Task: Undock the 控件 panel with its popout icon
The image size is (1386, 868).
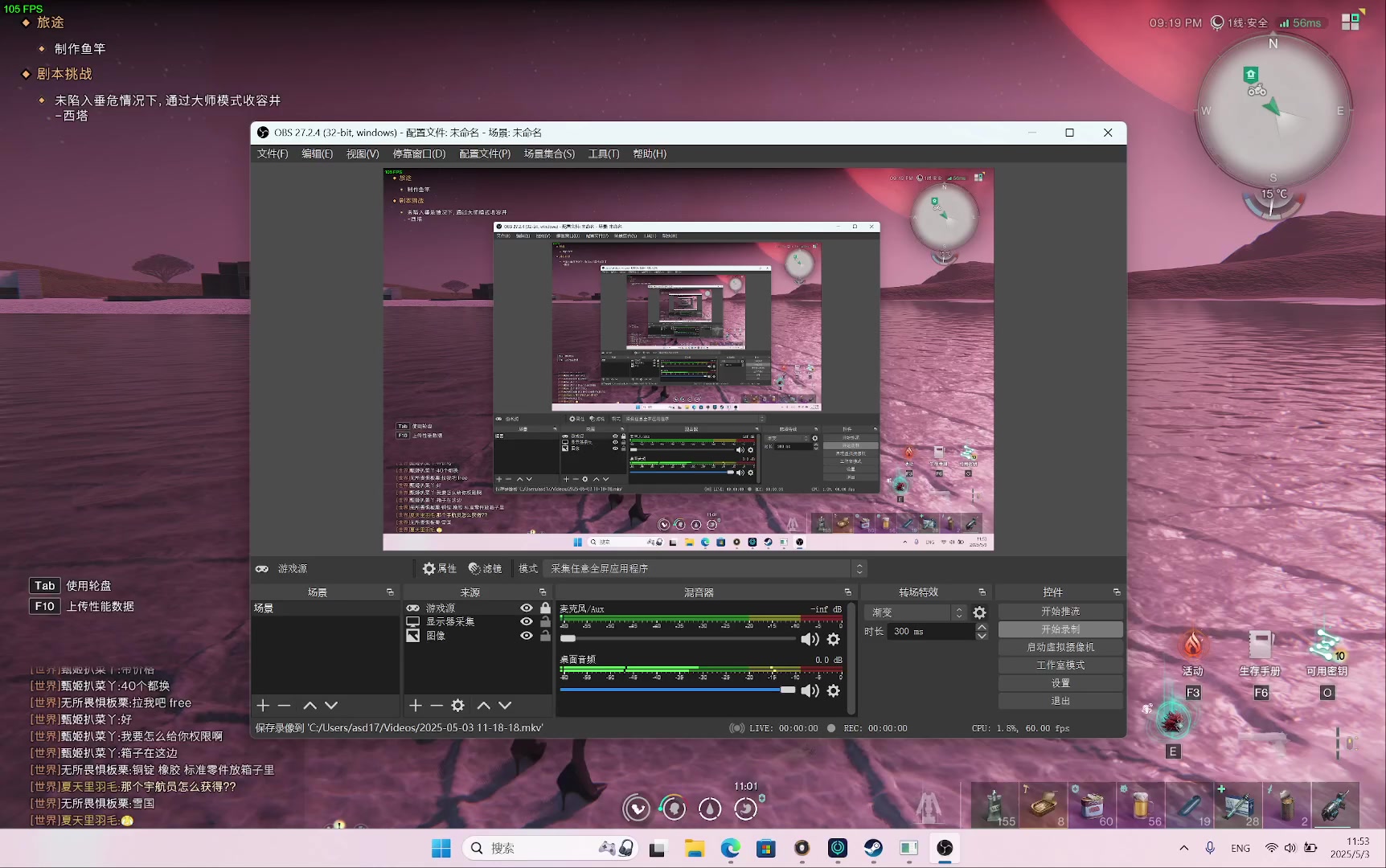Action: [x=1117, y=592]
